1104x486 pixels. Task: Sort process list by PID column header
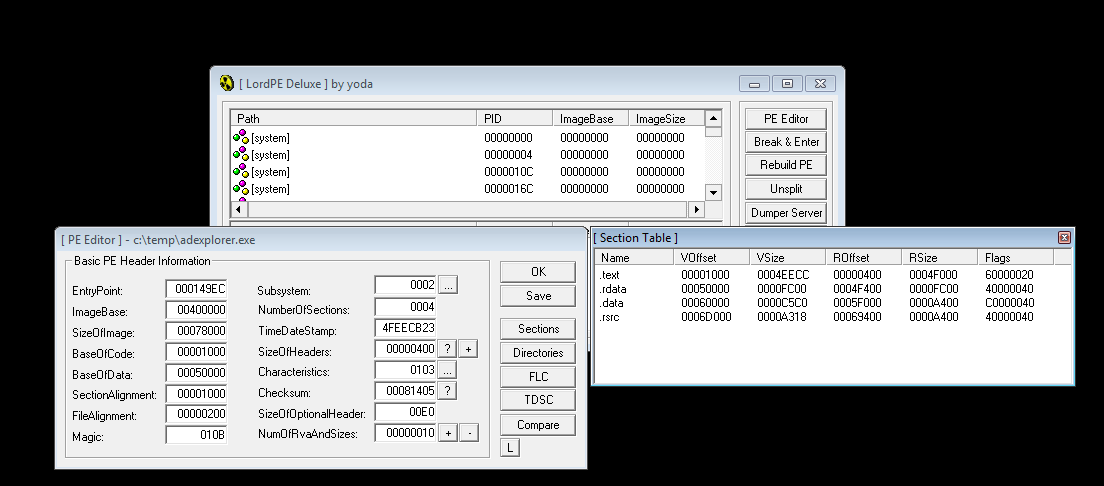[514, 118]
